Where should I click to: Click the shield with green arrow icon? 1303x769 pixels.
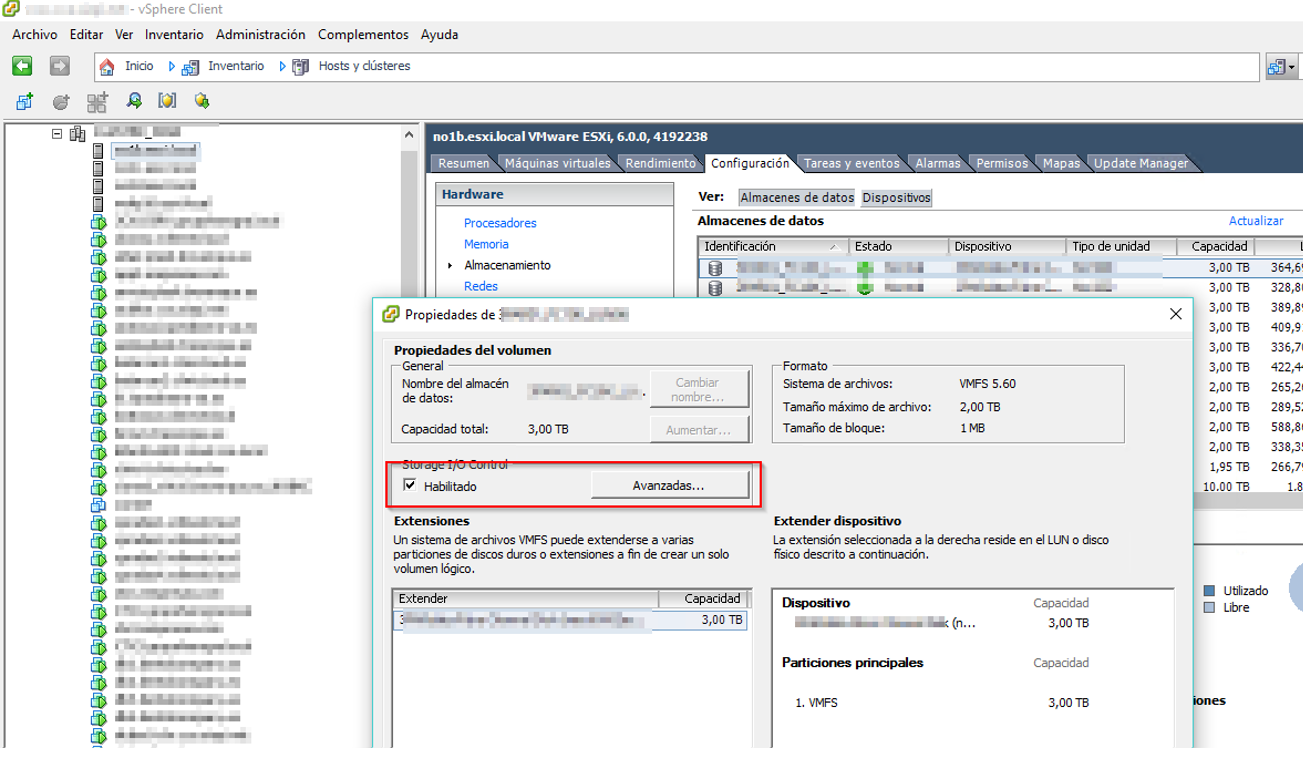tap(202, 101)
